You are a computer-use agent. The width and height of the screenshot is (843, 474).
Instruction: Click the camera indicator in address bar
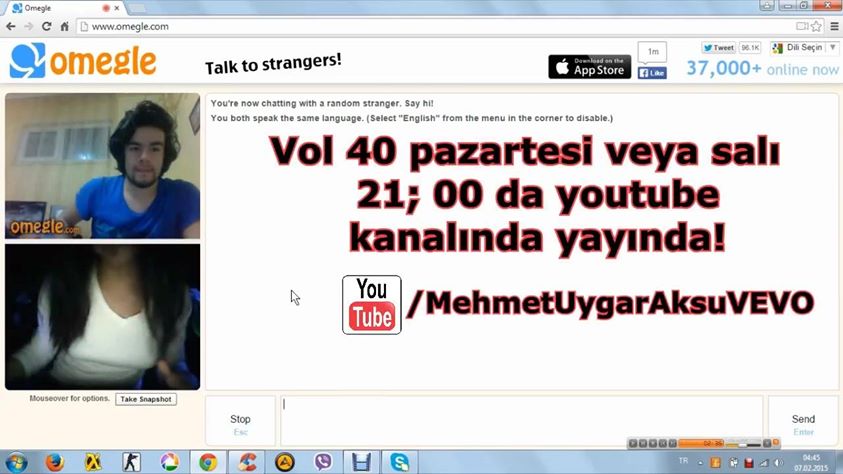[802, 26]
